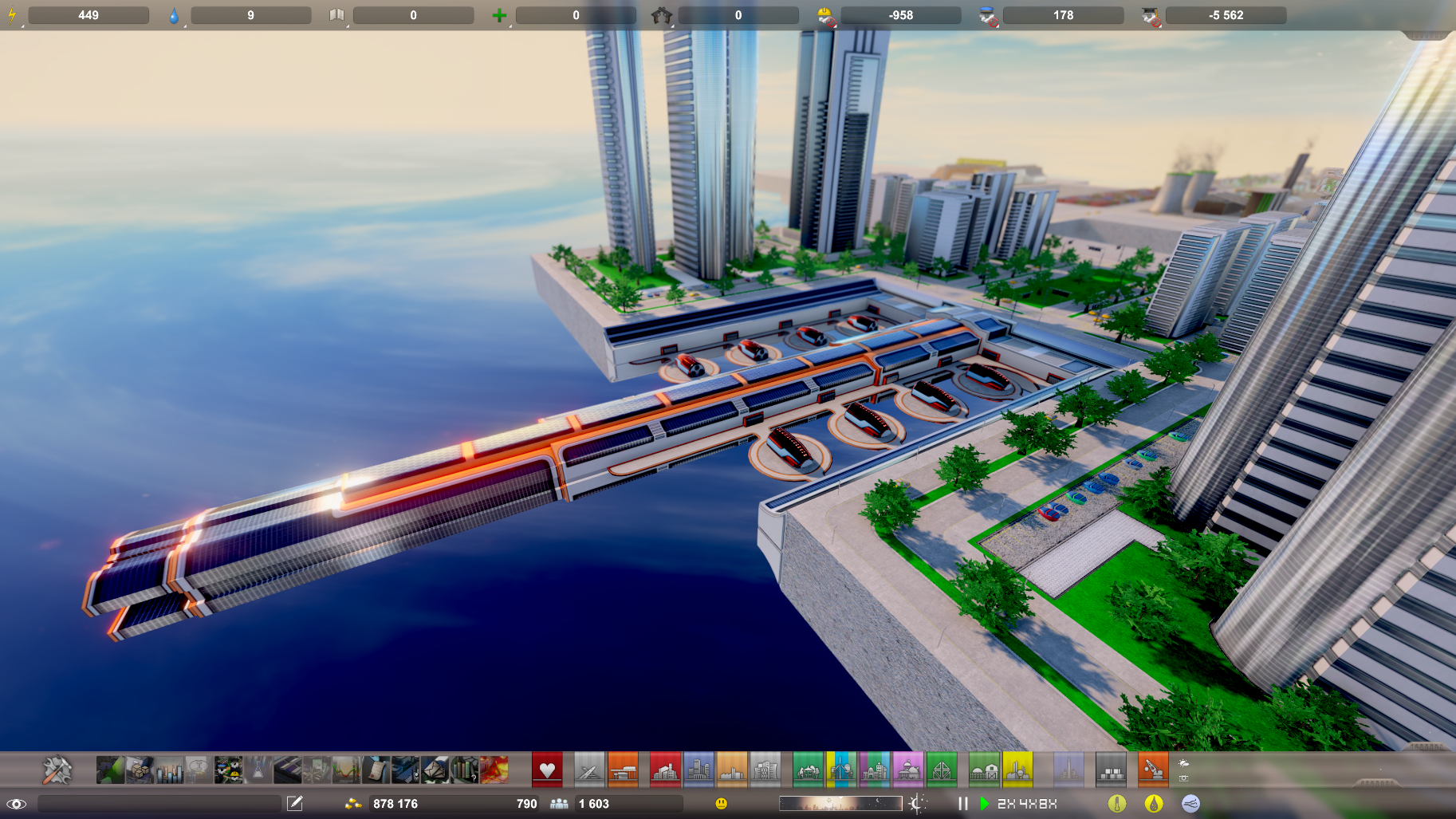Toggle the eye visibility icon
Viewport: 1456px width, 819px height.
click(16, 804)
